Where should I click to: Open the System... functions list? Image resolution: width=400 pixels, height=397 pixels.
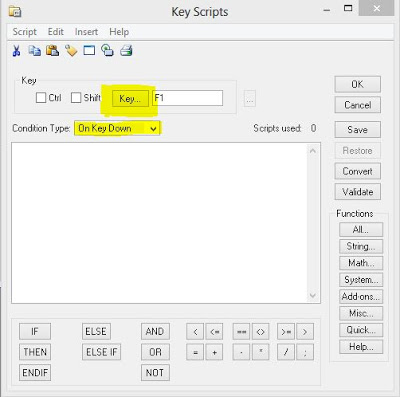click(361, 280)
